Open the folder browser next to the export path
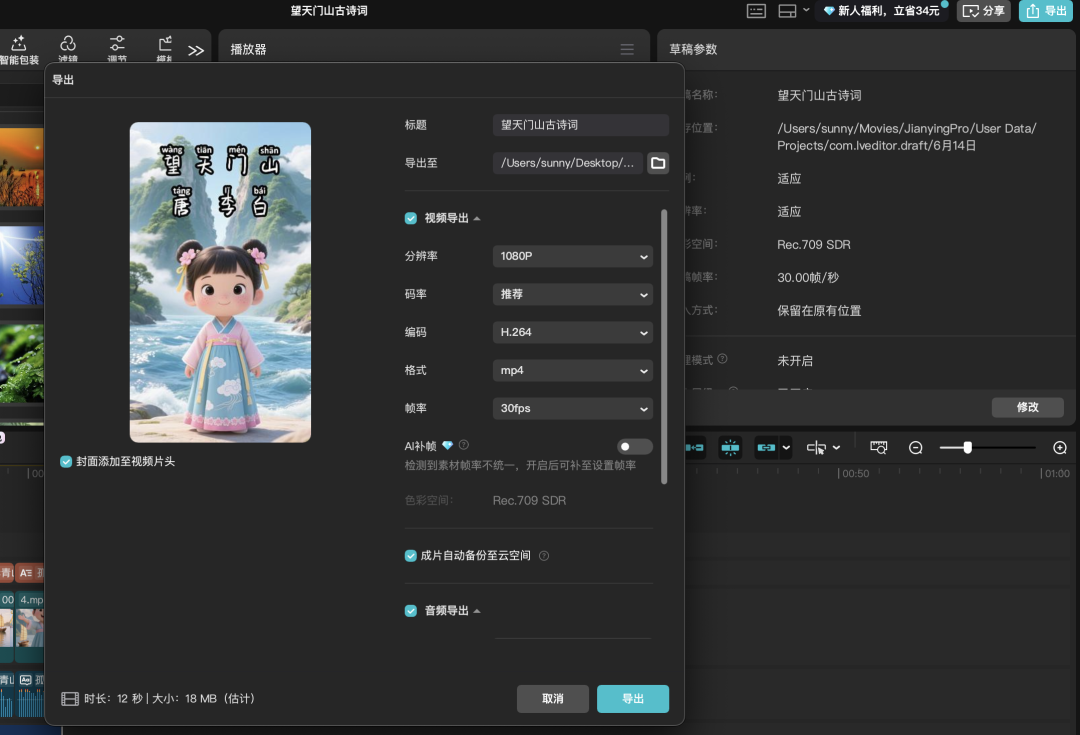 tap(657, 162)
